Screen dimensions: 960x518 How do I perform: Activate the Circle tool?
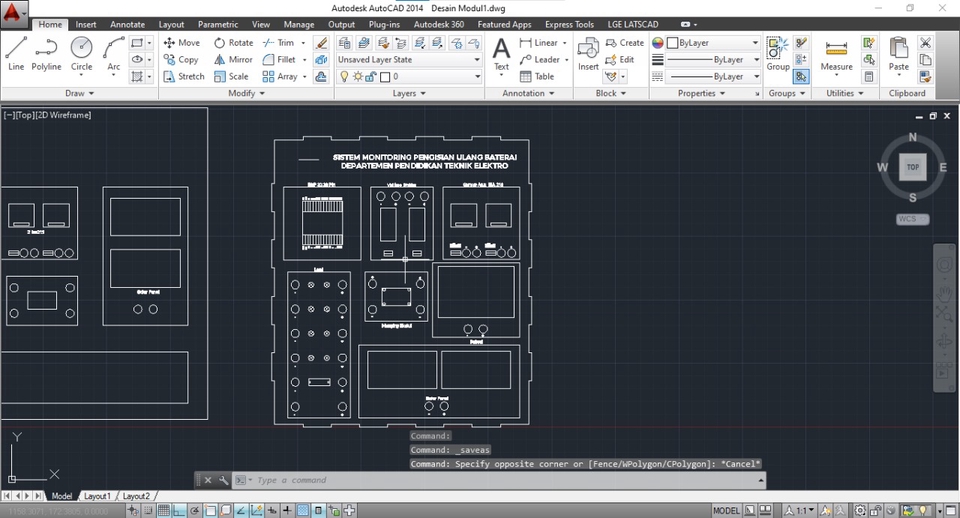click(81, 54)
